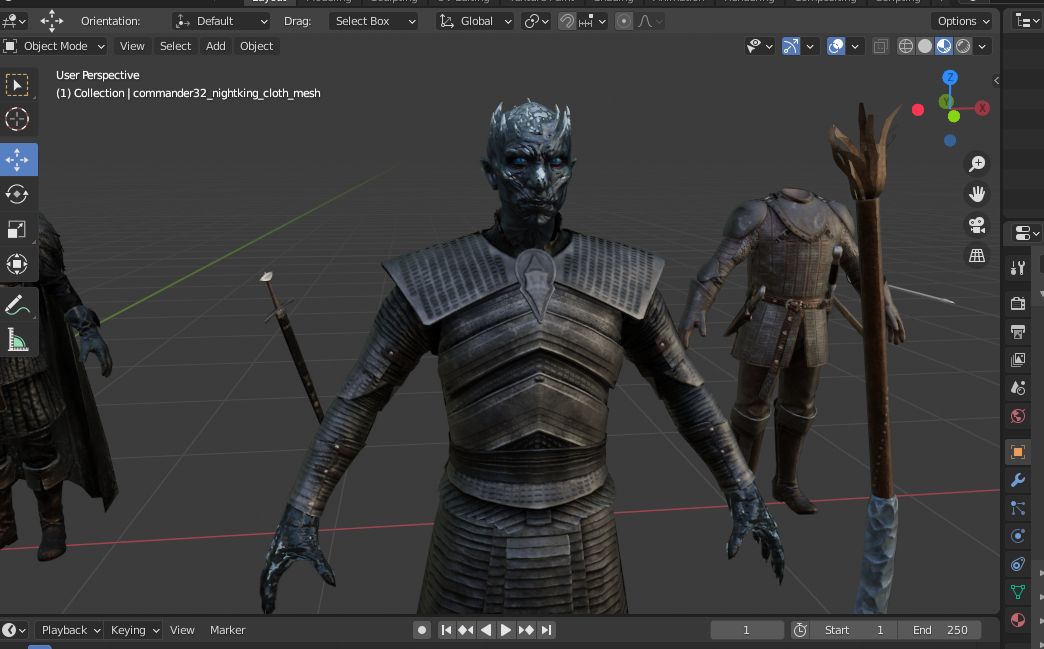Switch to Wireframe viewport shading
The height and width of the screenshot is (649, 1044).
coord(906,46)
